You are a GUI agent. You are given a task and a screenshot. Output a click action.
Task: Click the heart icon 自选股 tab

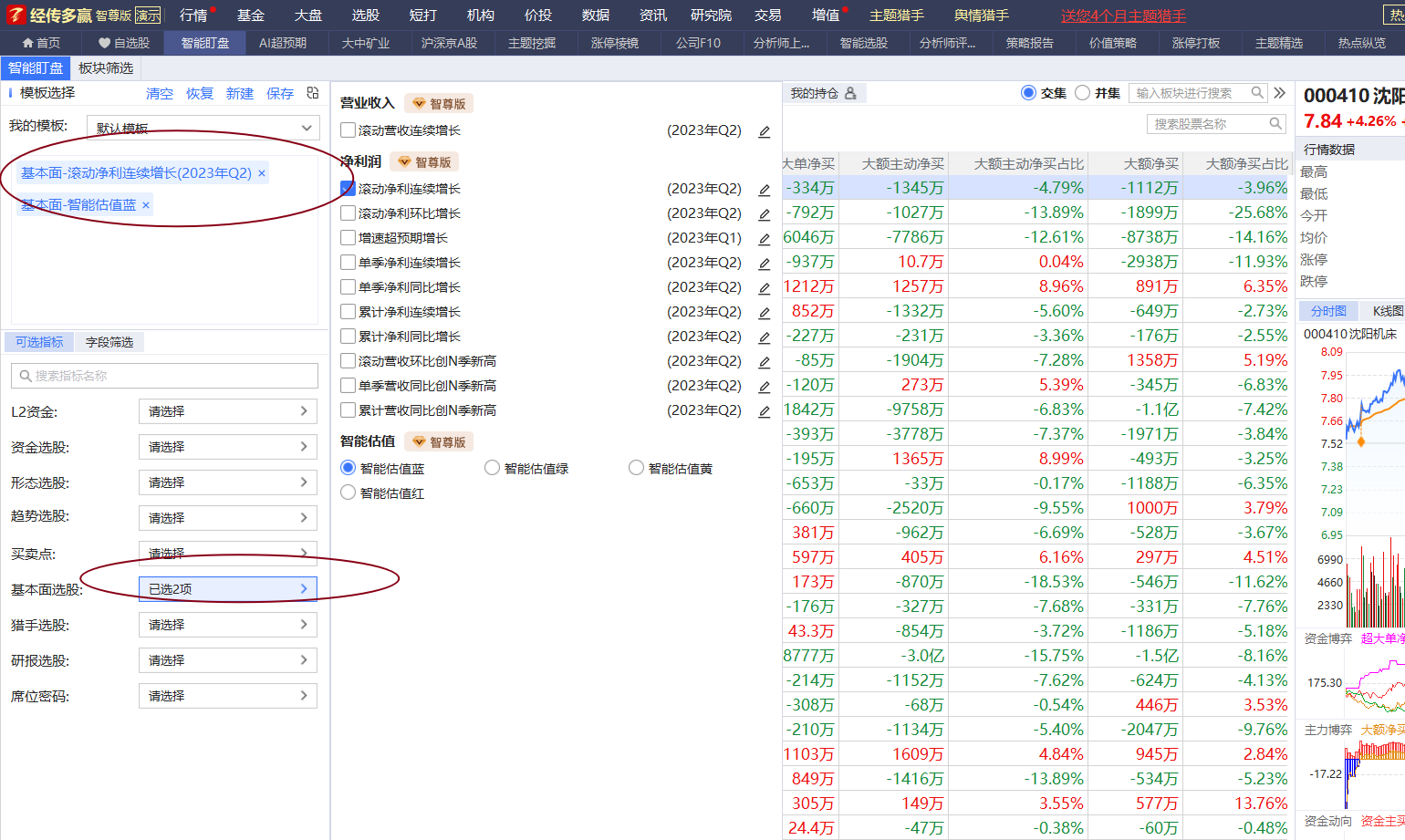pyautogui.click(x=123, y=43)
